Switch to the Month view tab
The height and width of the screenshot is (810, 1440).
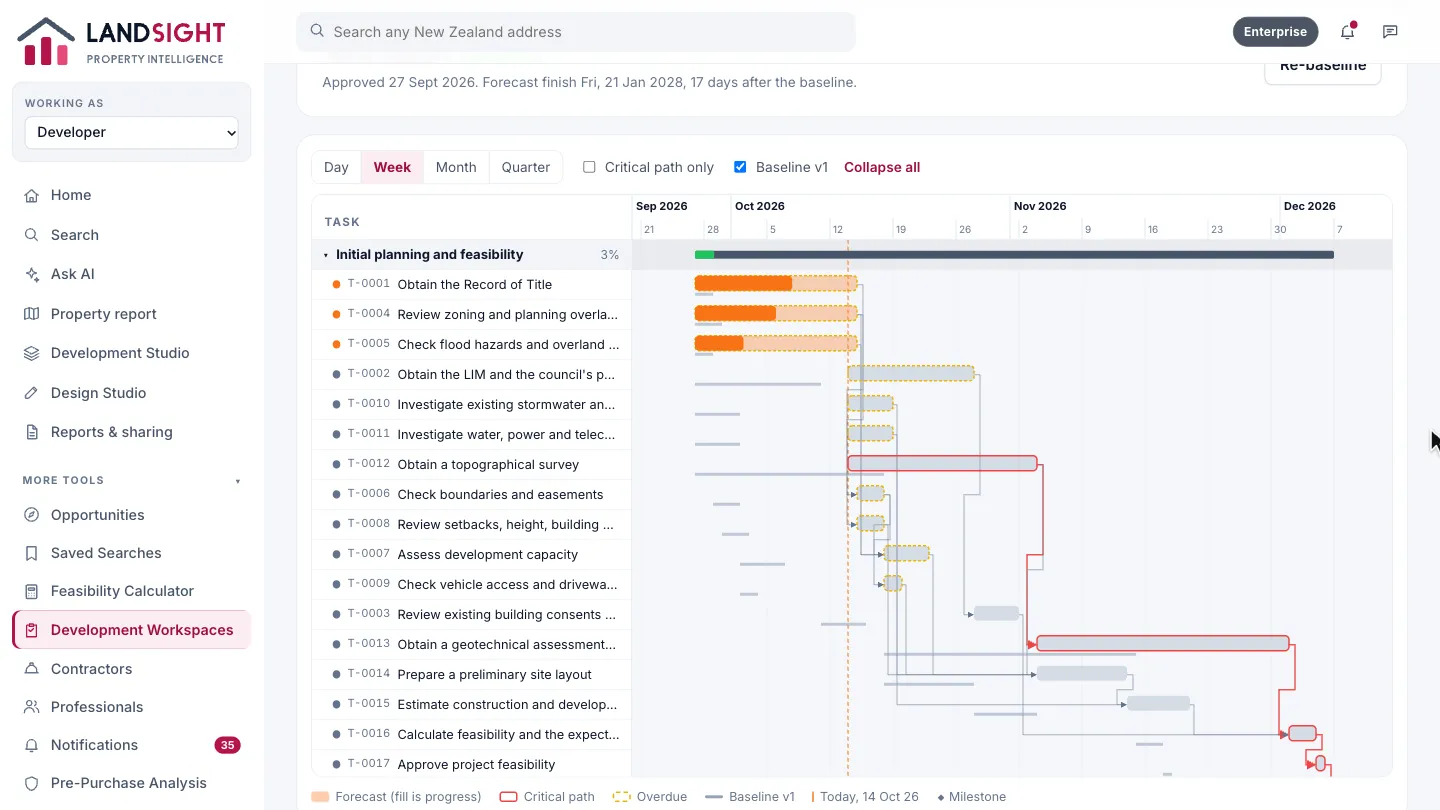pyautogui.click(x=456, y=167)
